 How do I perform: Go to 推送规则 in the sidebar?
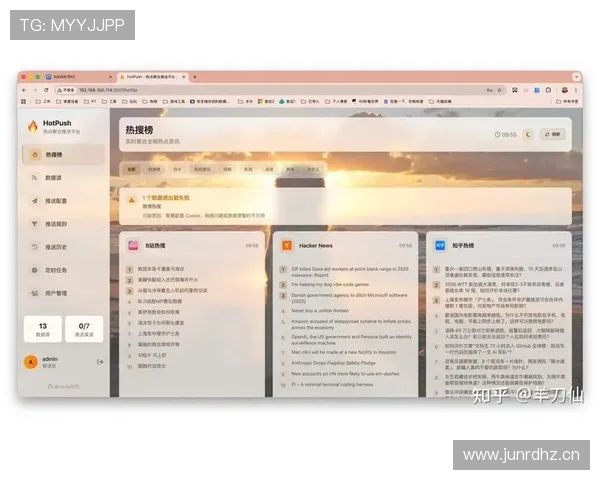point(55,223)
